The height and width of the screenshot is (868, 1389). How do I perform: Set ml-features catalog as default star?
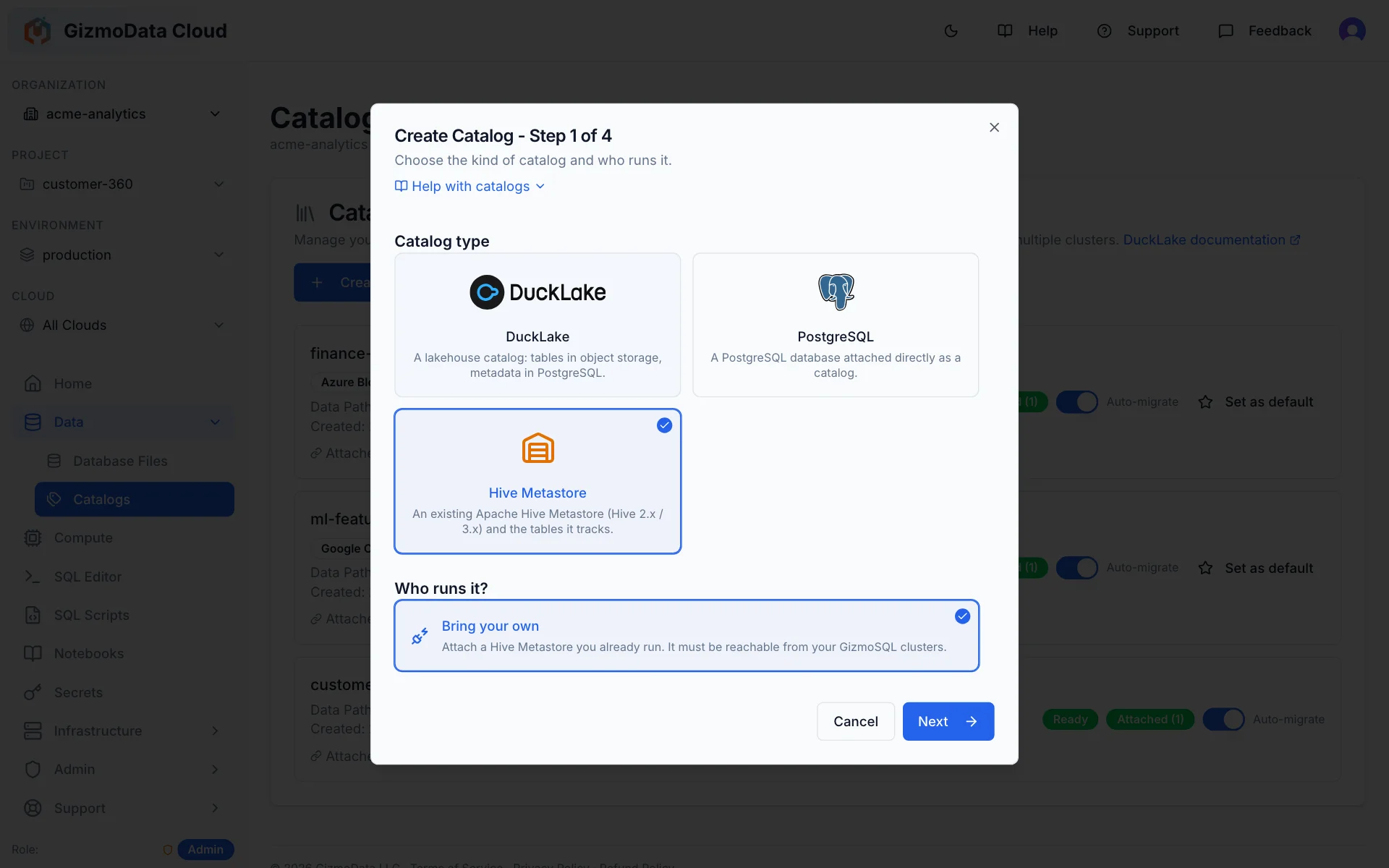1205,568
